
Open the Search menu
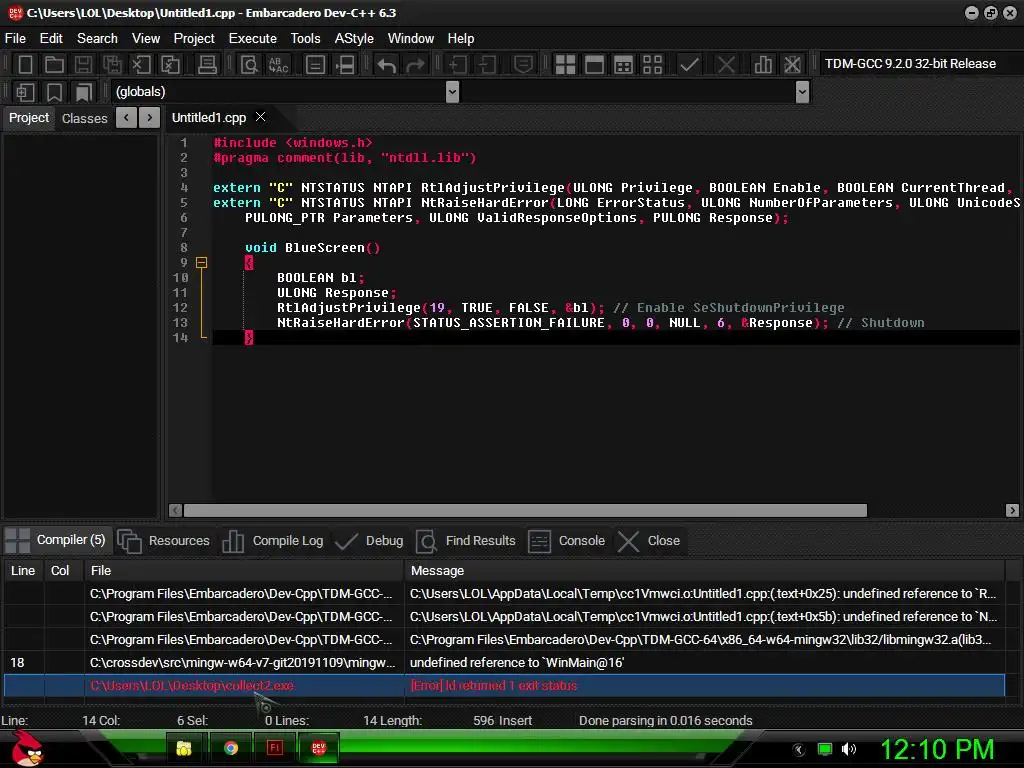click(97, 39)
